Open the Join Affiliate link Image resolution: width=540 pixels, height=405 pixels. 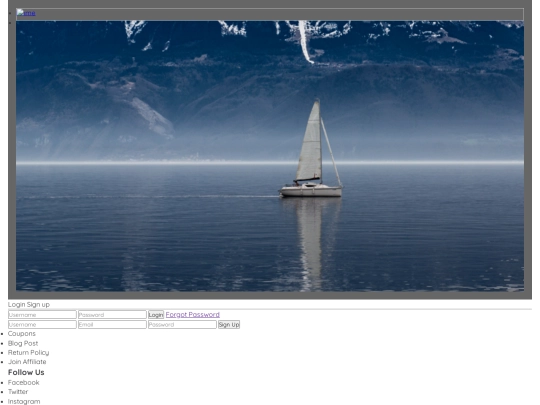(x=27, y=362)
